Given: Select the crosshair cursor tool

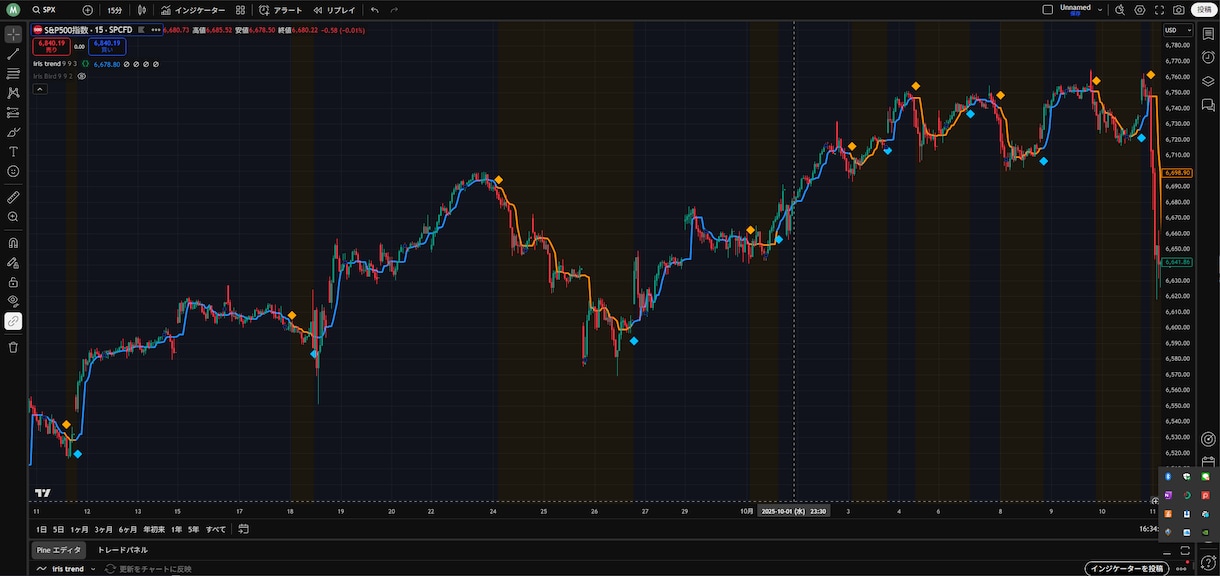Looking at the screenshot, I should coord(13,34).
